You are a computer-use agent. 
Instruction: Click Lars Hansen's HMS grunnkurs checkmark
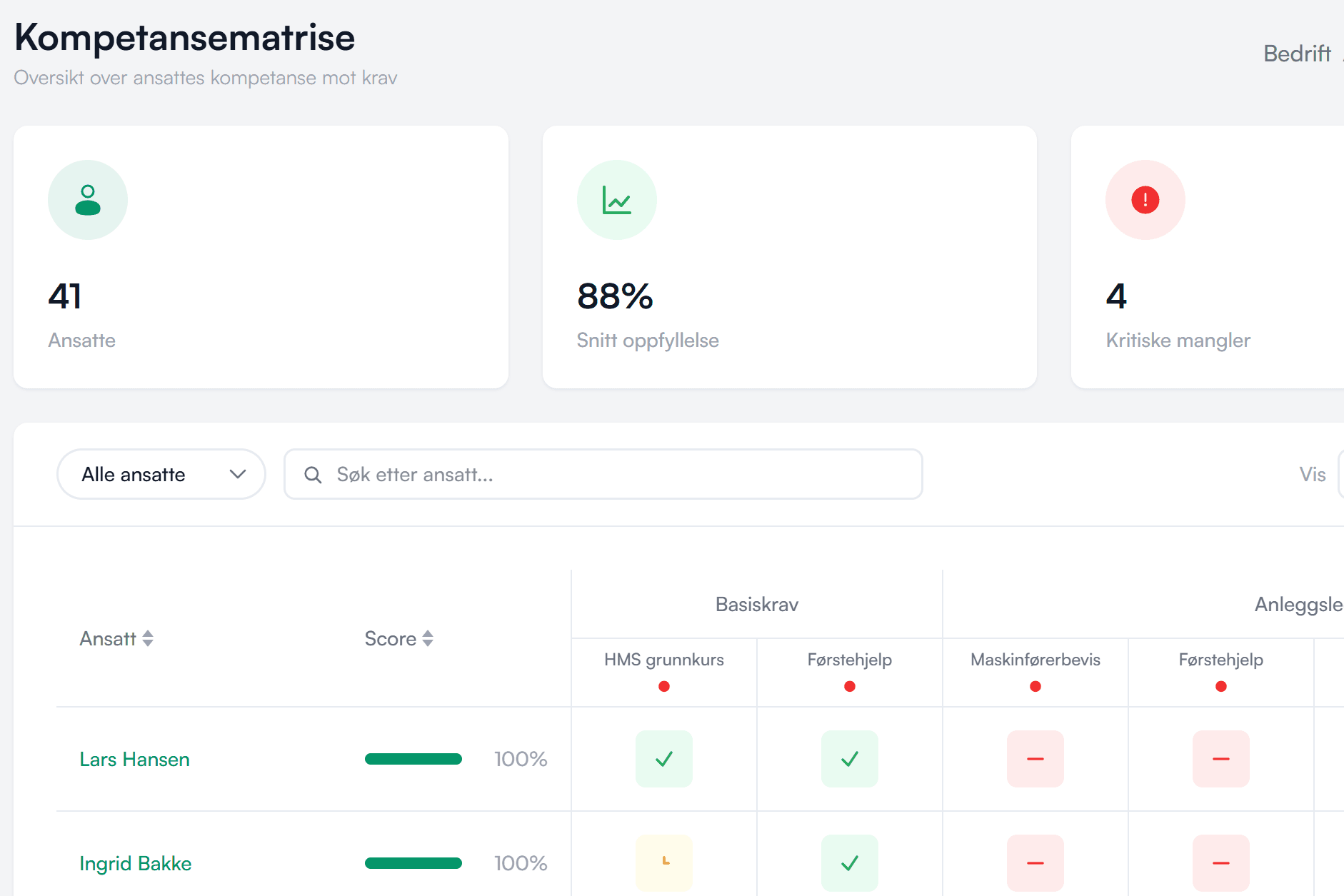(664, 759)
